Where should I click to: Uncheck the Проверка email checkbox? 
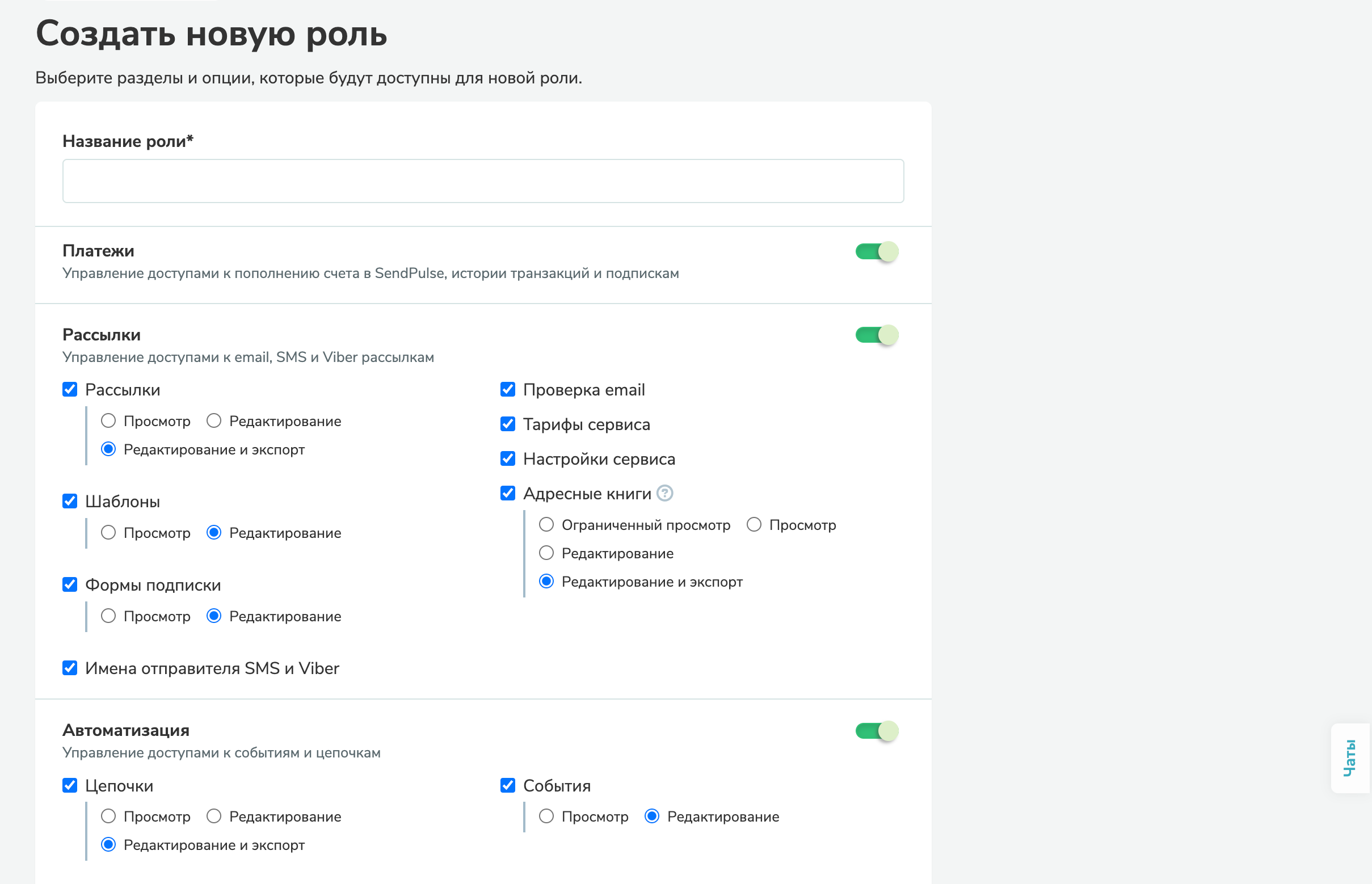pyautogui.click(x=507, y=390)
